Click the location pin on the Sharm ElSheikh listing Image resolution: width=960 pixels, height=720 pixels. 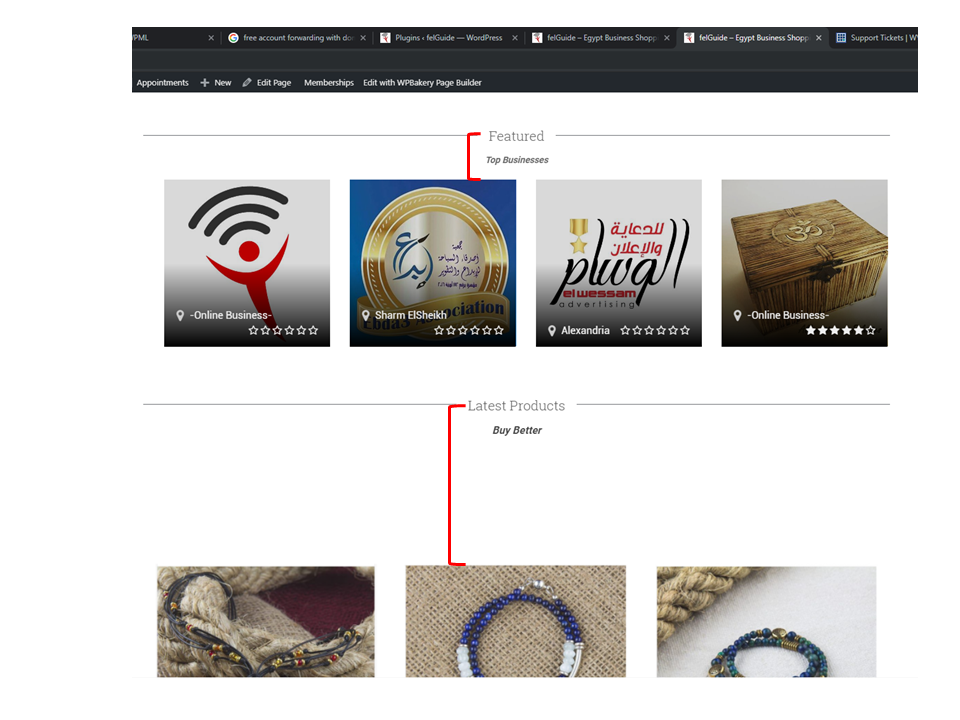[364, 315]
